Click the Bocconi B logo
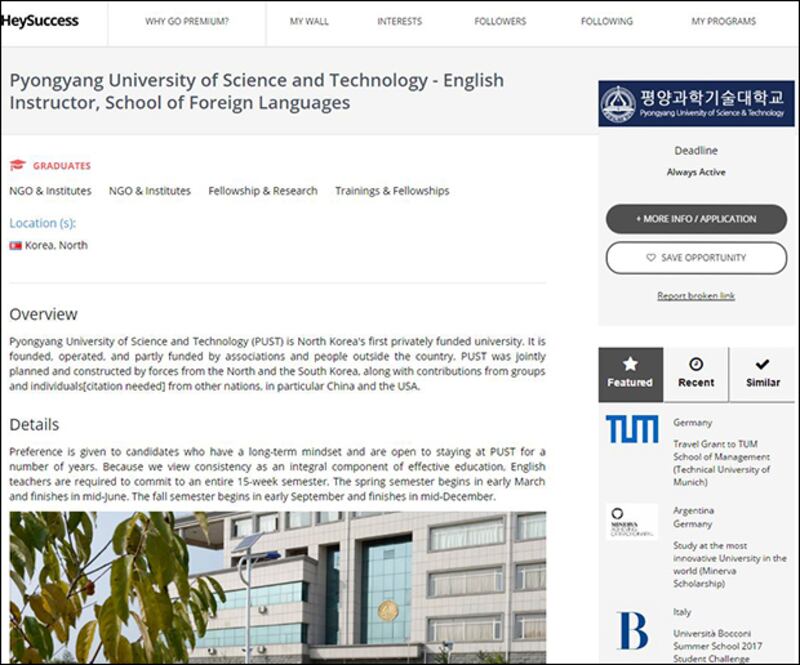The height and width of the screenshot is (665, 800). click(632, 631)
